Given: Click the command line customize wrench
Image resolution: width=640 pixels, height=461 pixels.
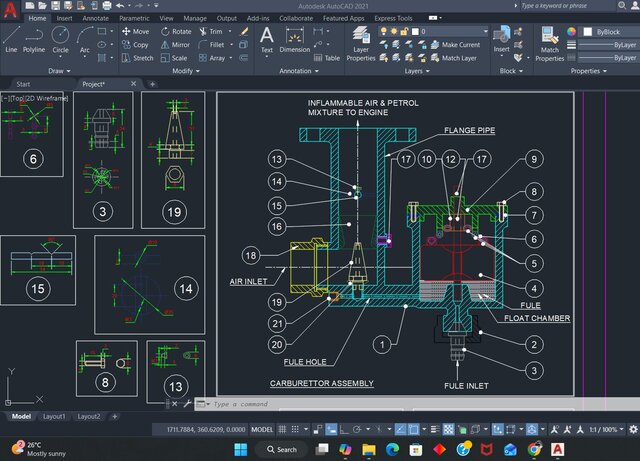Looking at the screenshot, I should [x=187, y=404].
